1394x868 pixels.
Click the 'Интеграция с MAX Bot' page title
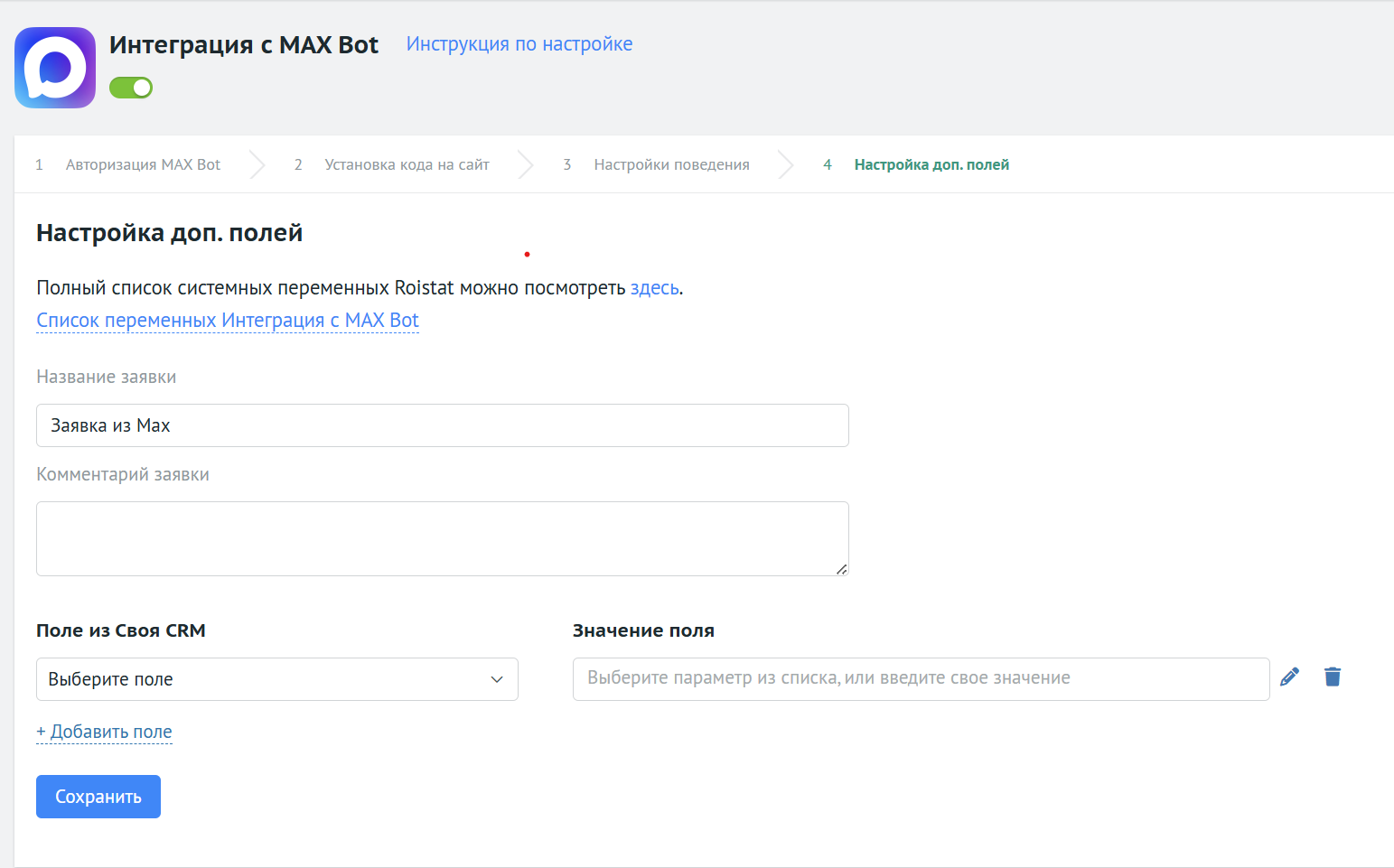tap(244, 45)
